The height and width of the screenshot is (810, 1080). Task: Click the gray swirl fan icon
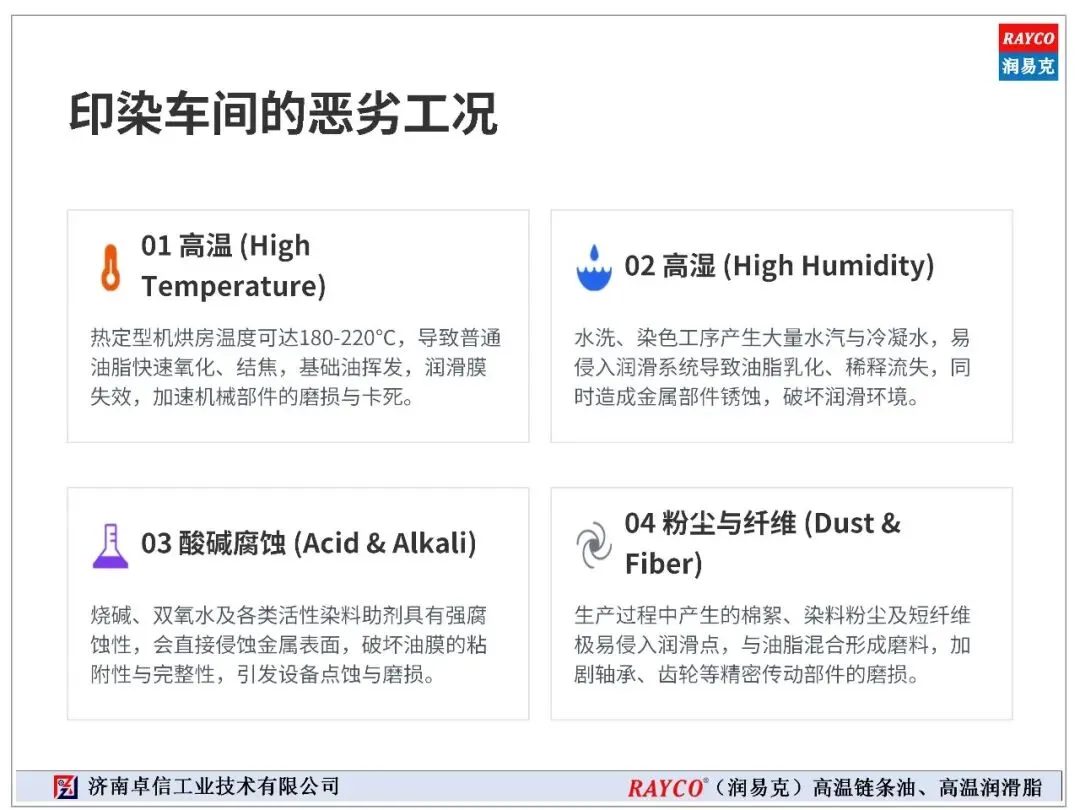tap(594, 546)
